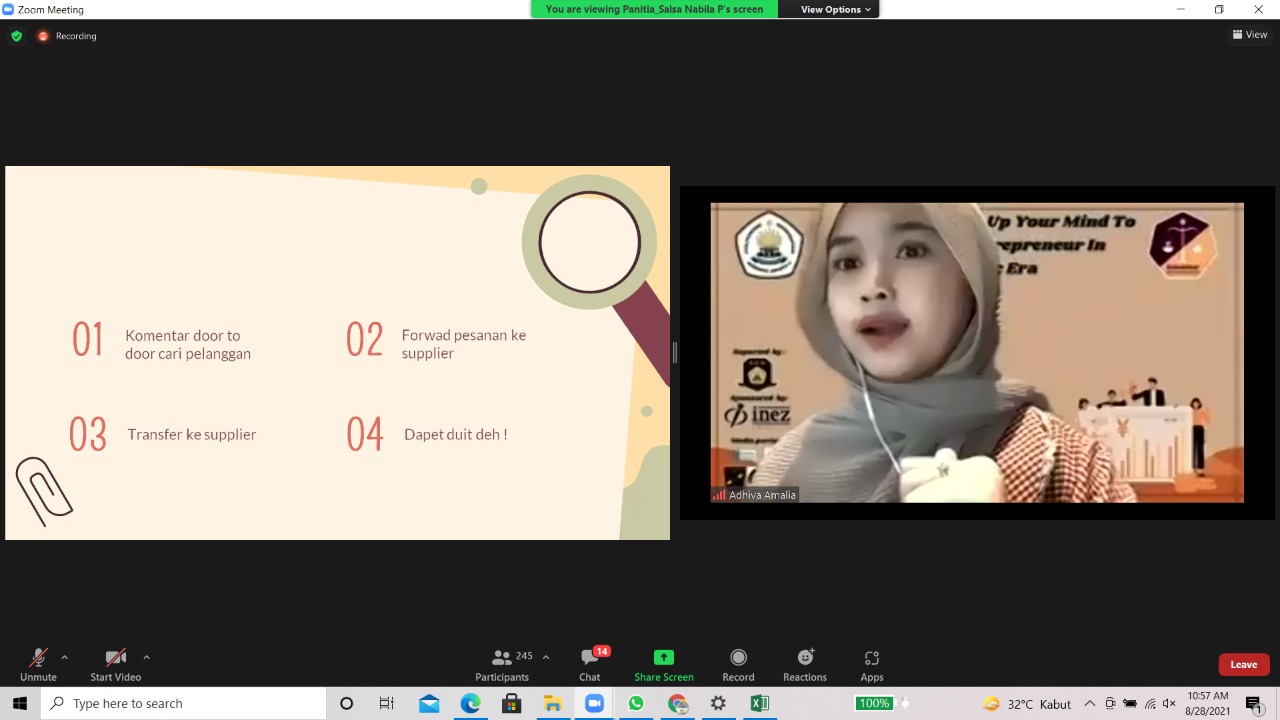Image resolution: width=1280 pixels, height=720 pixels.
Task: Open Task View on the taskbar
Action: (x=387, y=703)
